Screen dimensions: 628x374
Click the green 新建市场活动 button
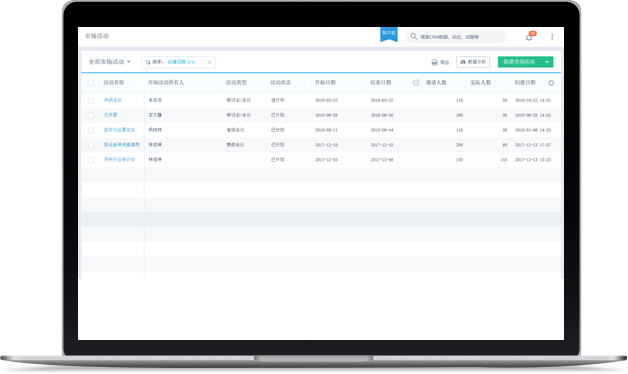tap(519, 62)
